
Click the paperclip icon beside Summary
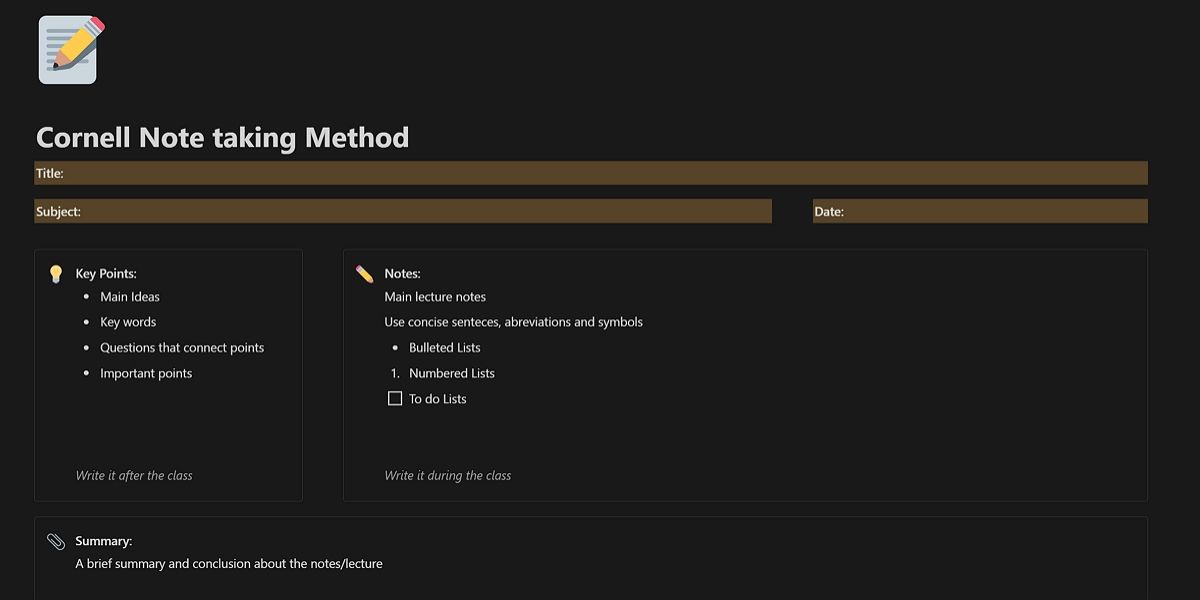pos(56,539)
